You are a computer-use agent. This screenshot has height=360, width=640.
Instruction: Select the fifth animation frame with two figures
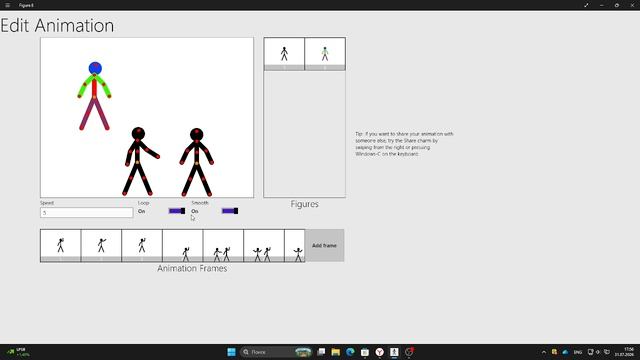[x=223, y=246]
